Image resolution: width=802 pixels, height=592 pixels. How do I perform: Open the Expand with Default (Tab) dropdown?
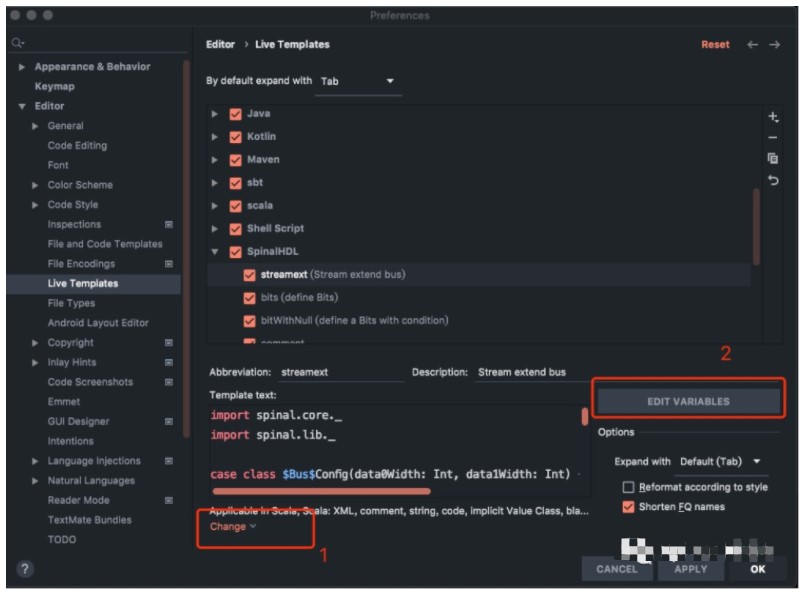720,462
